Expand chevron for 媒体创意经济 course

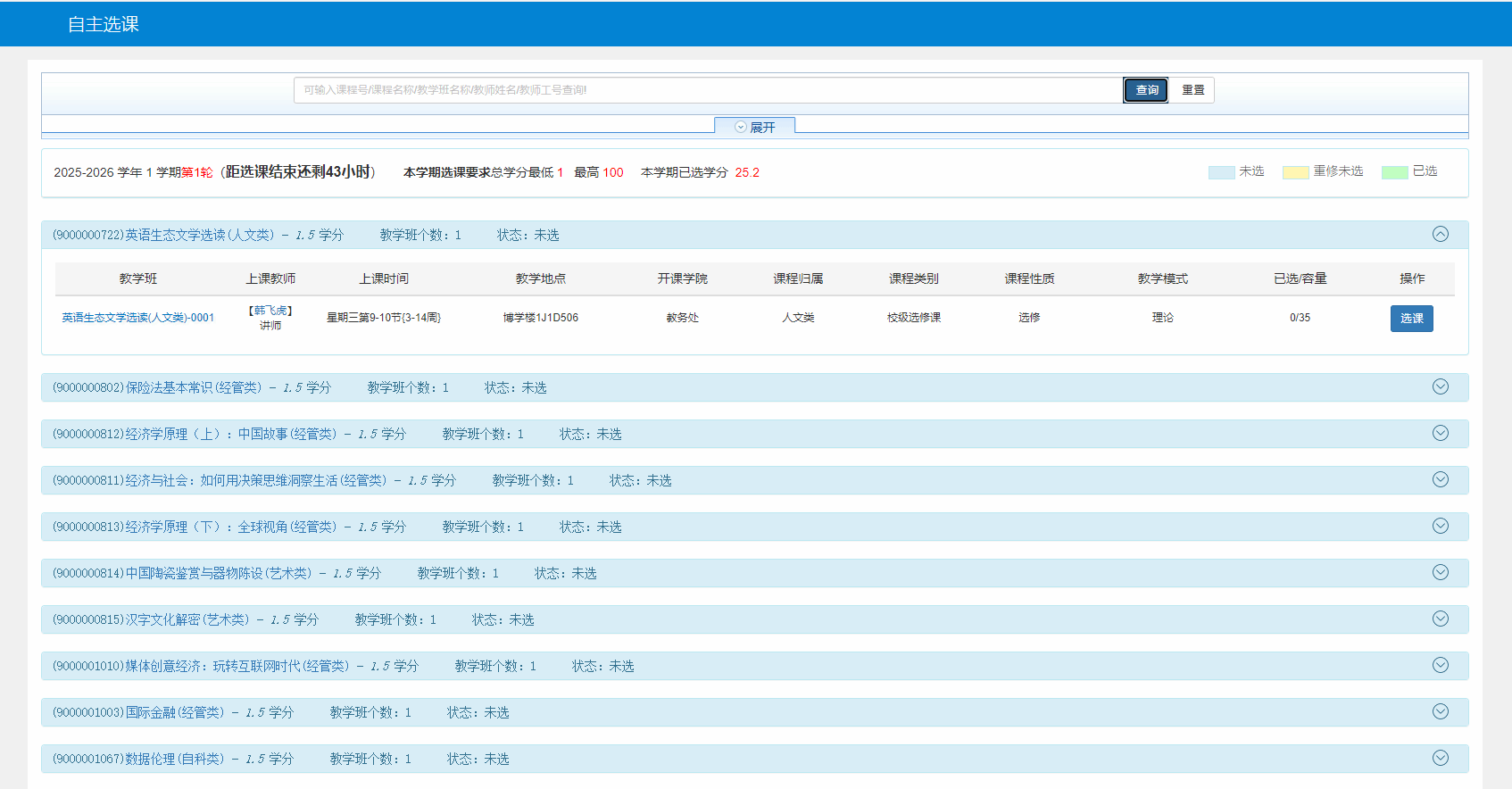point(1440,666)
